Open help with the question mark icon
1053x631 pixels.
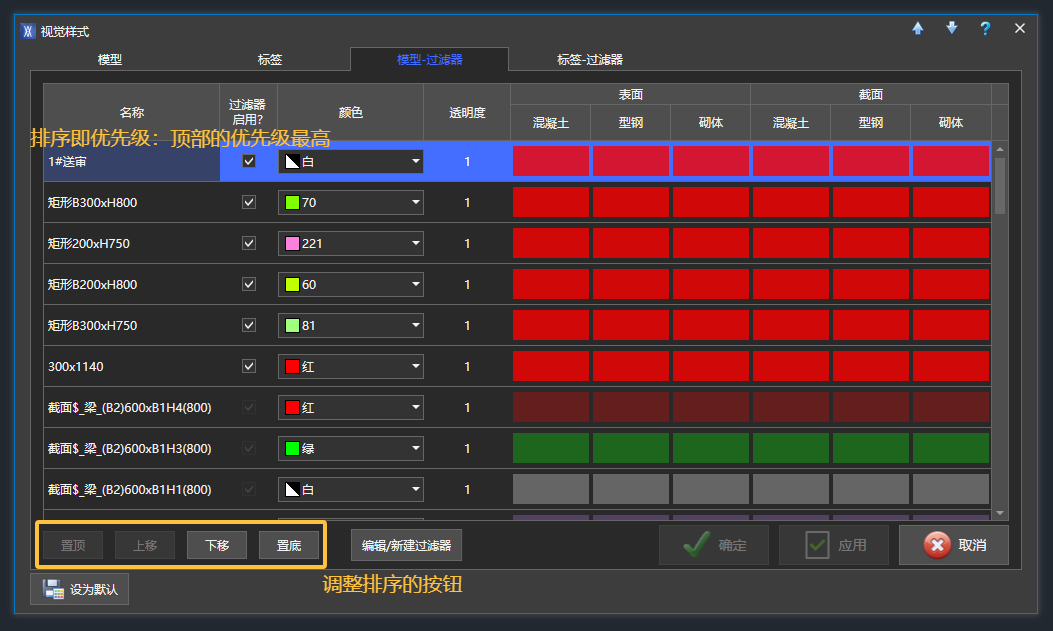tap(985, 28)
